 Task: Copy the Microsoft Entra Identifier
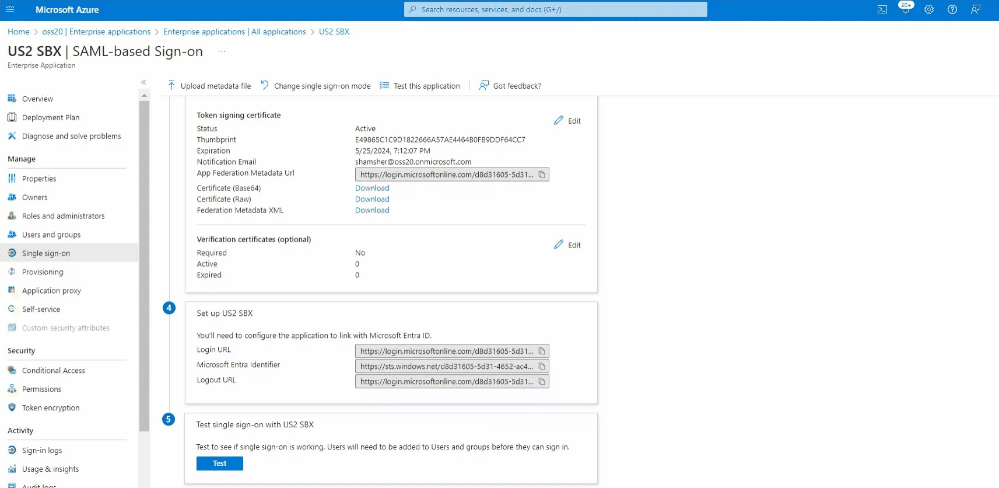(542, 366)
